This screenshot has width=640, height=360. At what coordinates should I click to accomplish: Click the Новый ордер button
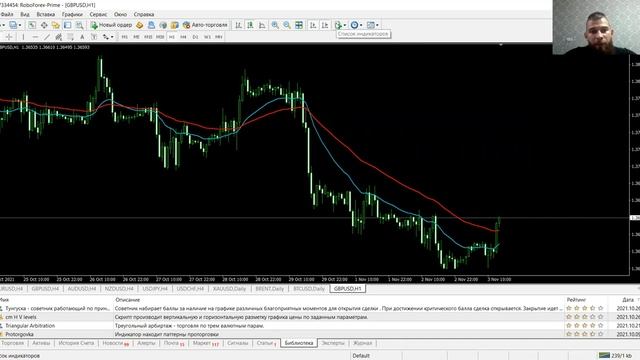coord(111,25)
